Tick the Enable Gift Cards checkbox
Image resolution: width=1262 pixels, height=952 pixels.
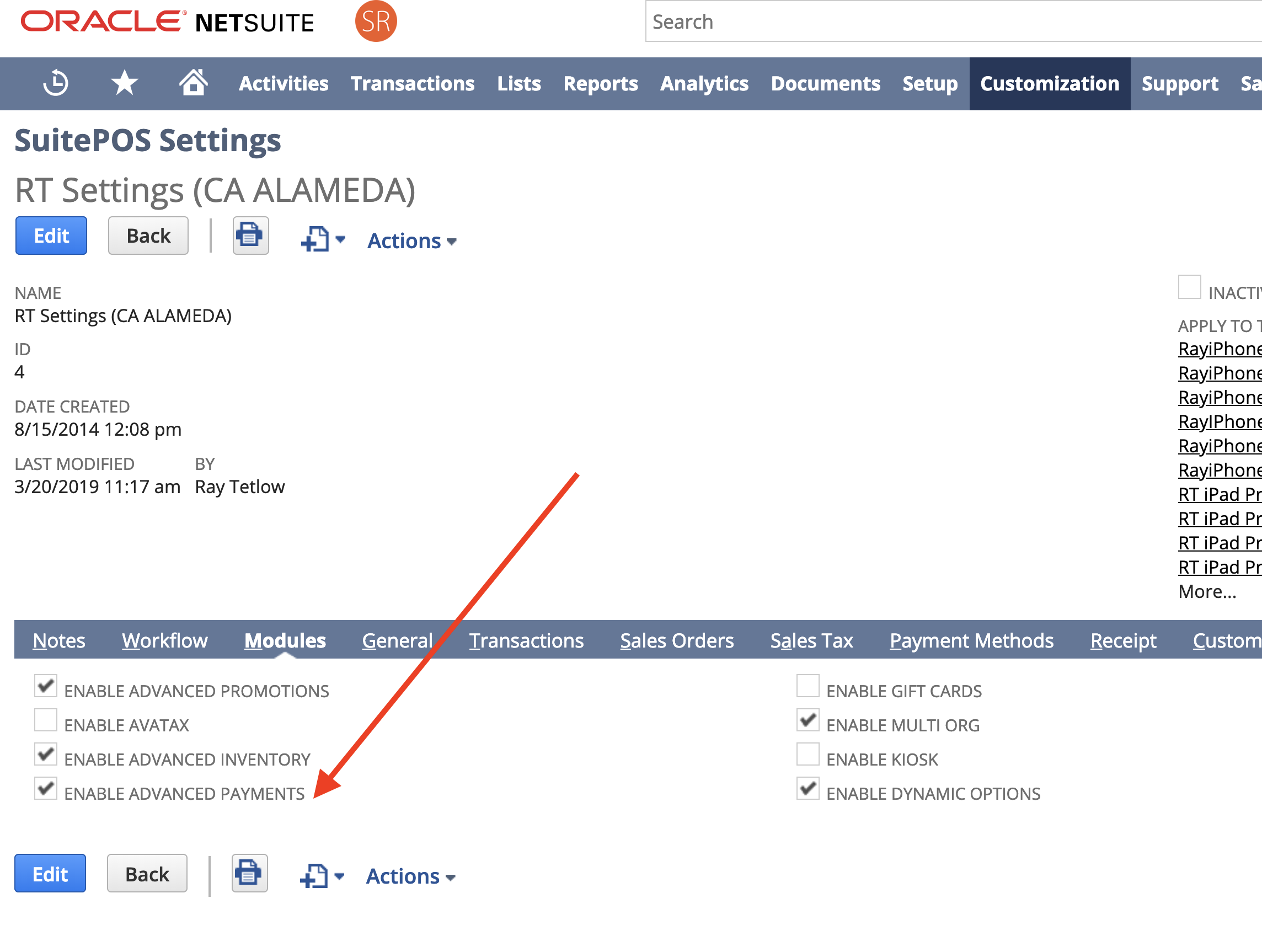pyautogui.click(x=808, y=686)
